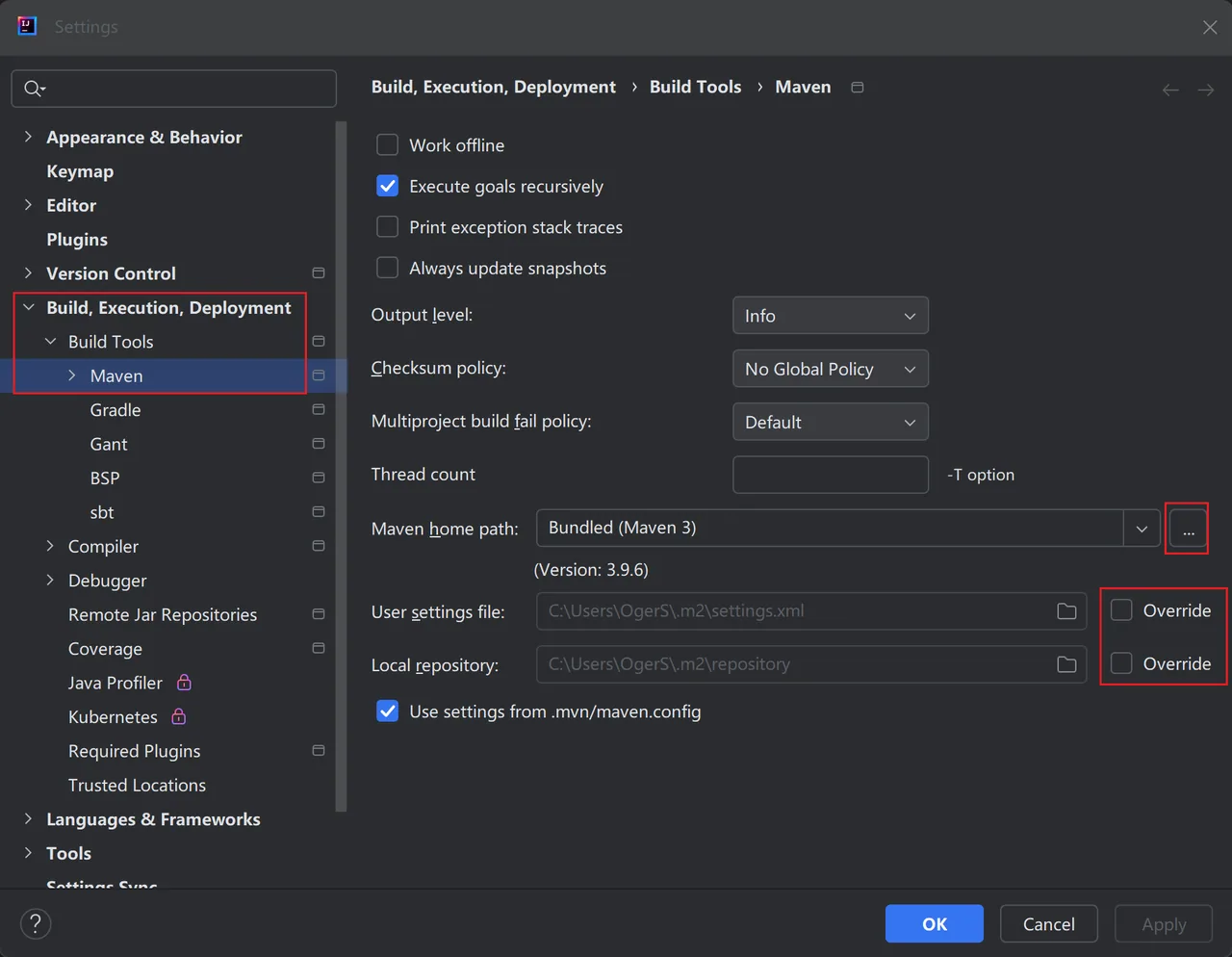Open Multiproject build fail policy dropdown
Image resolution: width=1232 pixels, height=957 pixels.
point(831,422)
